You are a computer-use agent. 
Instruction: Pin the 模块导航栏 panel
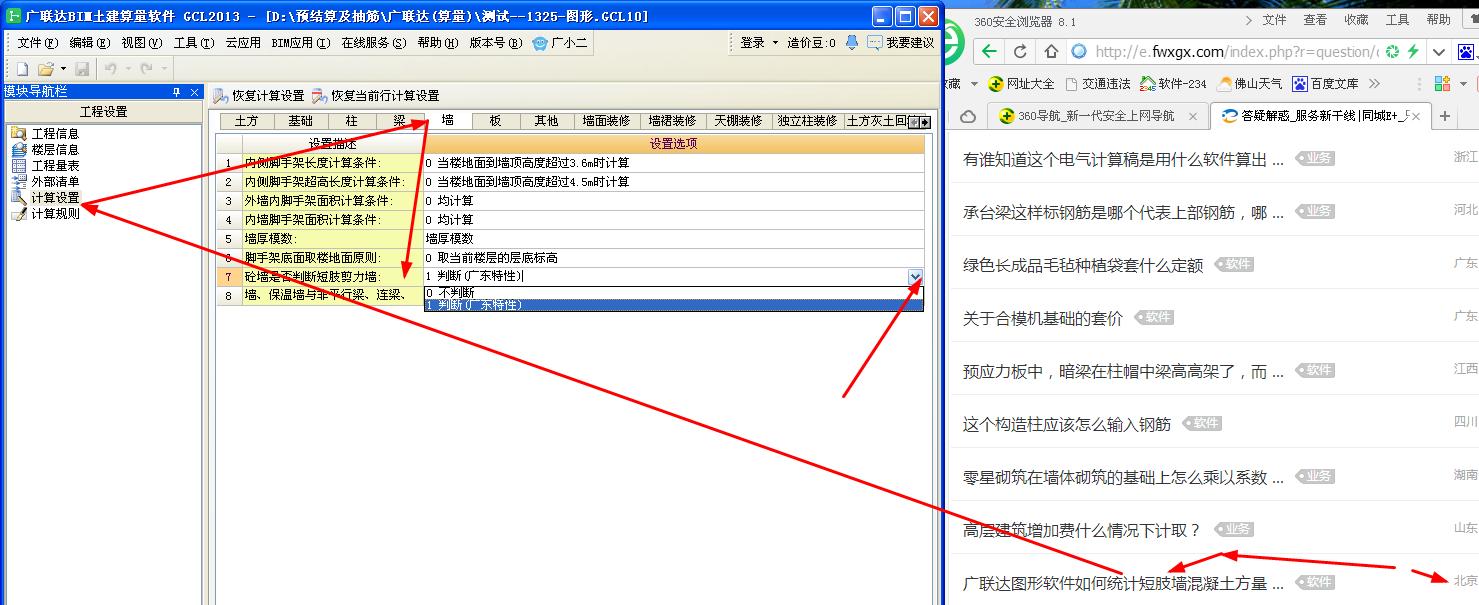pos(176,92)
